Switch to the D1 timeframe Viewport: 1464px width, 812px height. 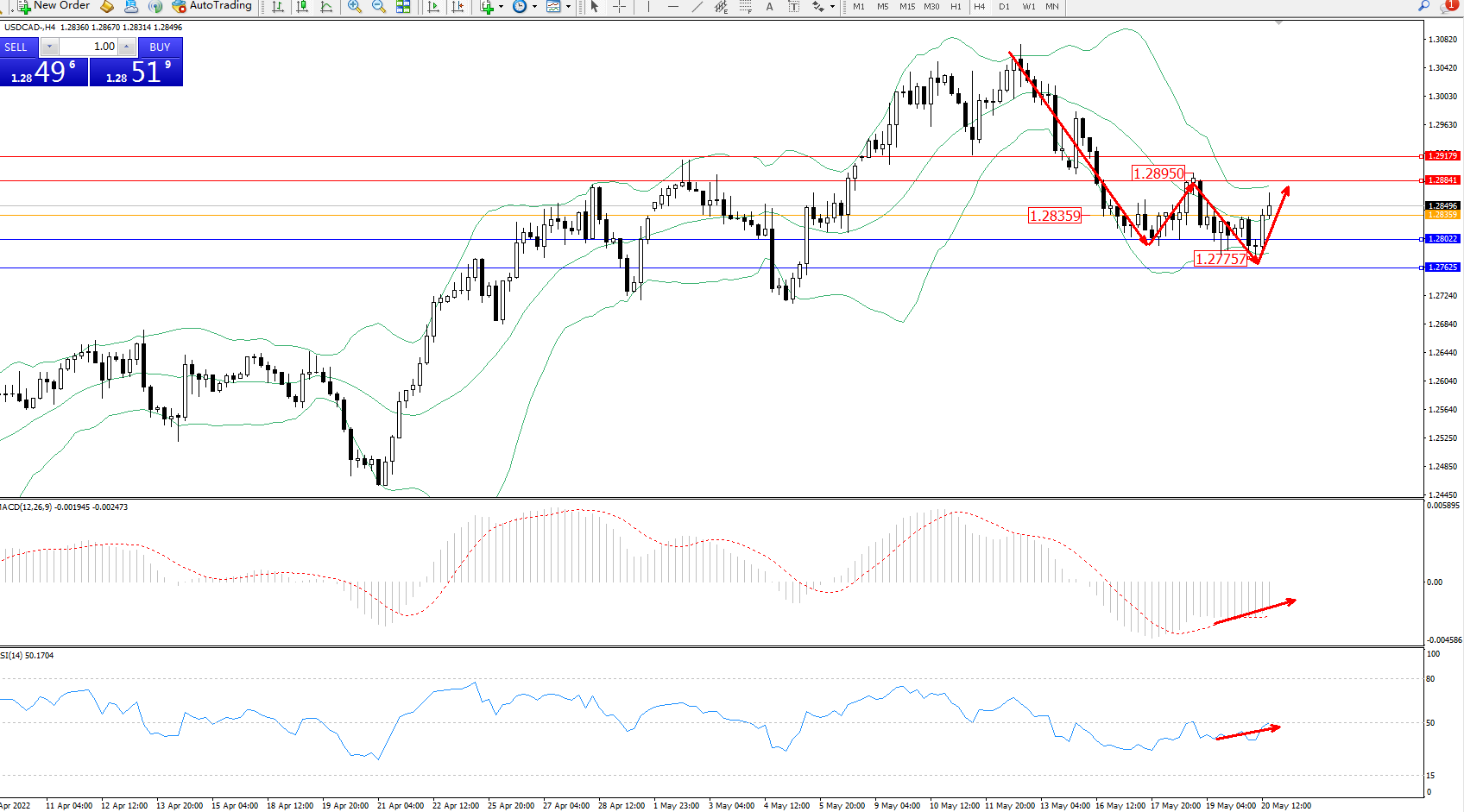click(x=1004, y=7)
